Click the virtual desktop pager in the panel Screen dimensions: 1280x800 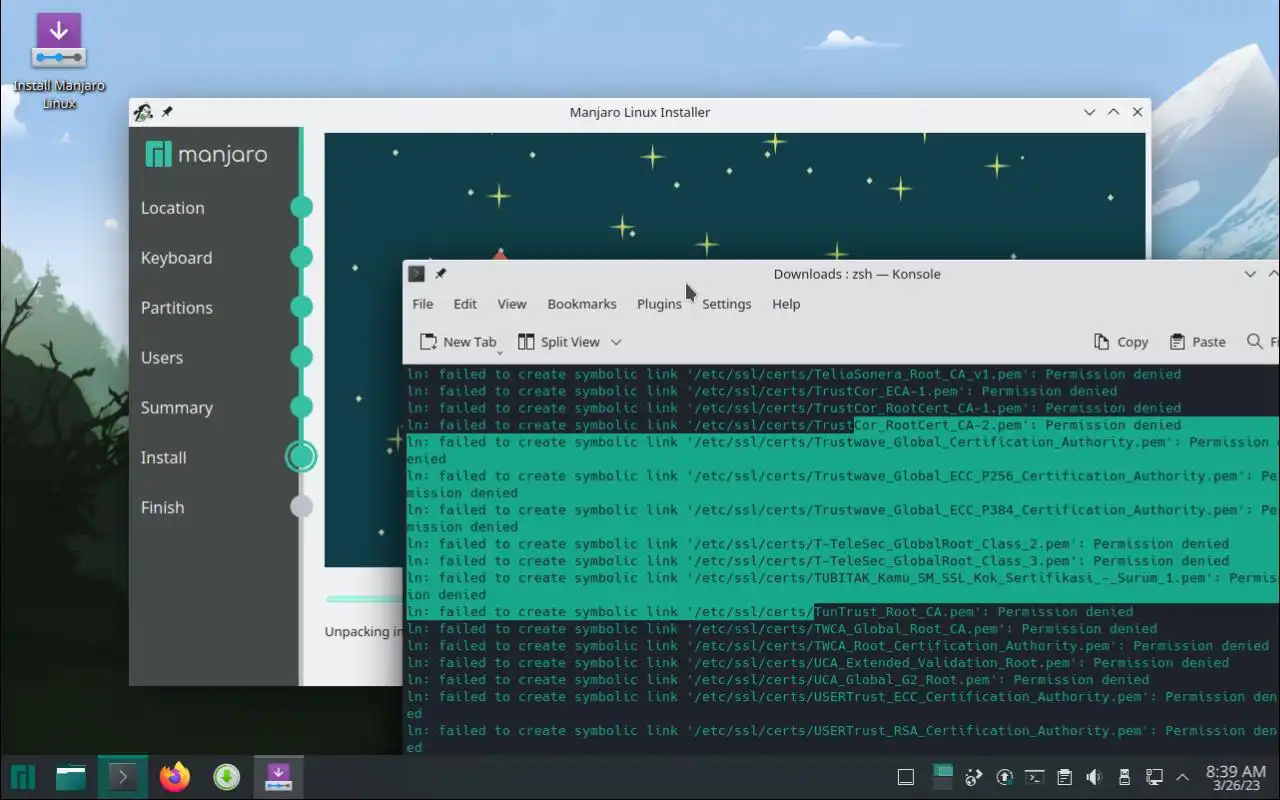coord(943,777)
